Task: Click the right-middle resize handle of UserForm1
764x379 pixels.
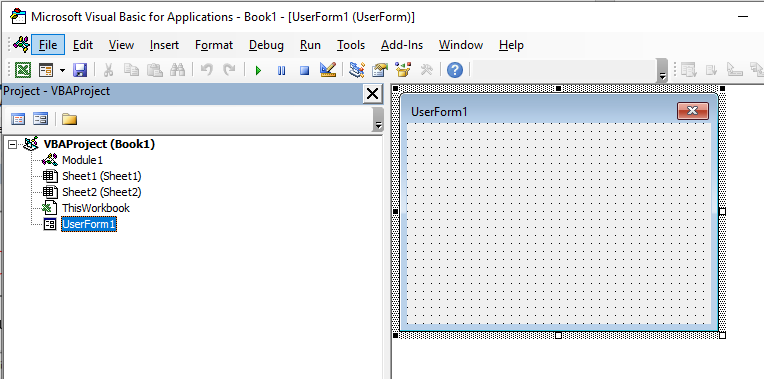Action: pyautogui.click(x=723, y=211)
